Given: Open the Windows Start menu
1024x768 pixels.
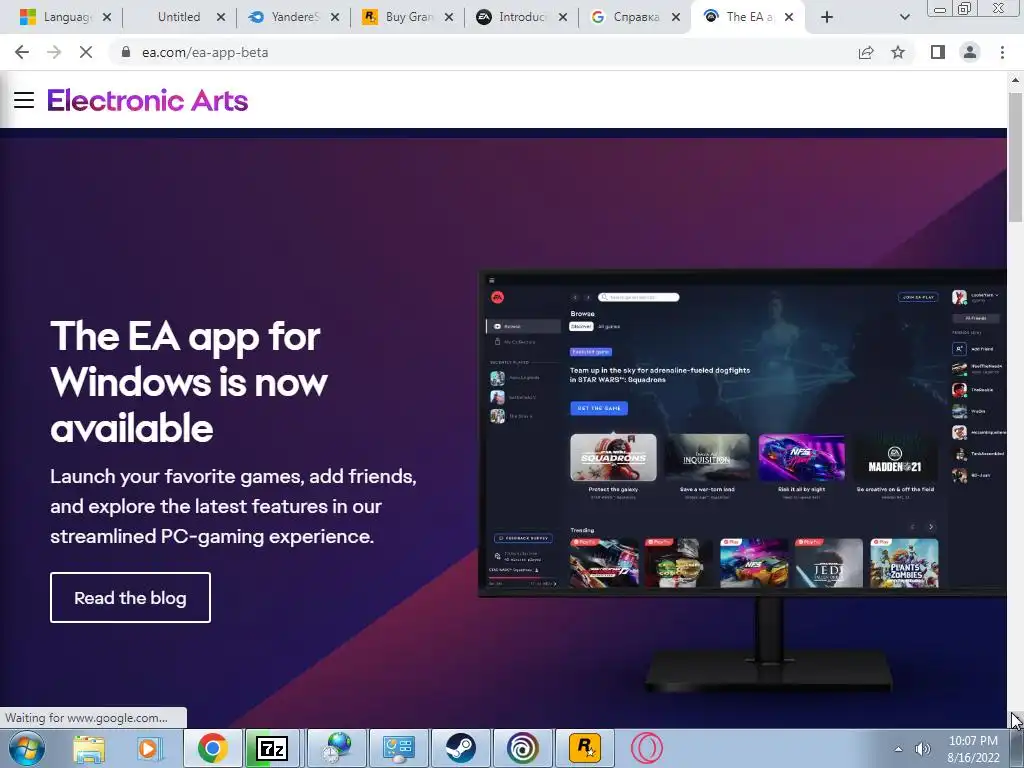Looking at the screenshot, I should pyautogui.click(x=27, y=748).
